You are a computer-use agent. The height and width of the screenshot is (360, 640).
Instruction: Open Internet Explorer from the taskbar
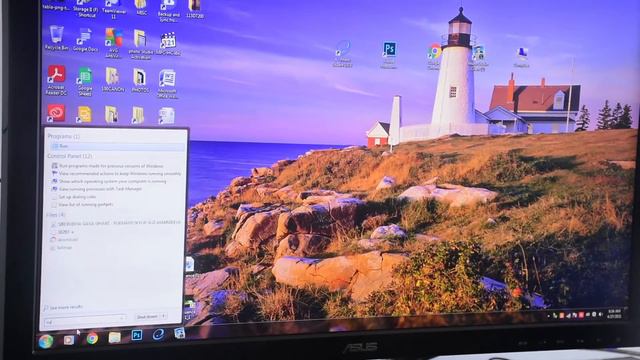158,335
